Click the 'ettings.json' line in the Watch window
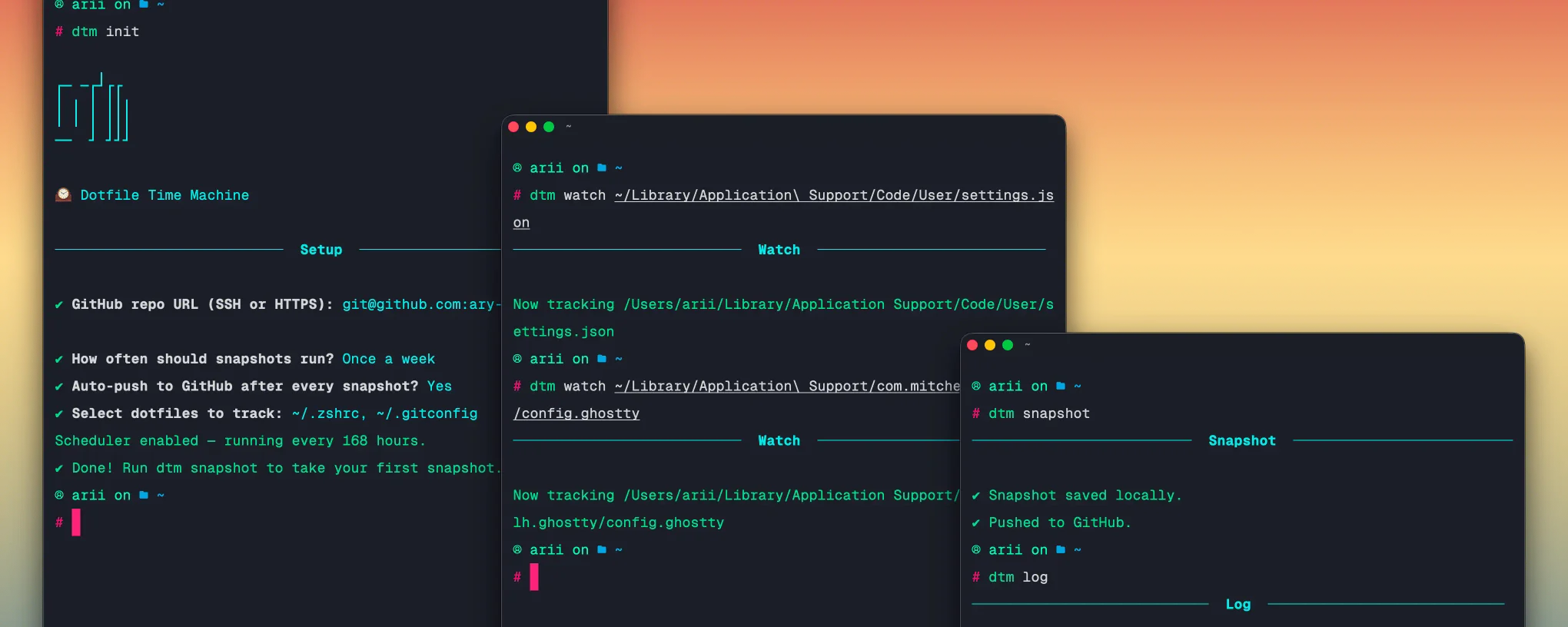This screenshot has height=627, width=1568. (563, 331)
